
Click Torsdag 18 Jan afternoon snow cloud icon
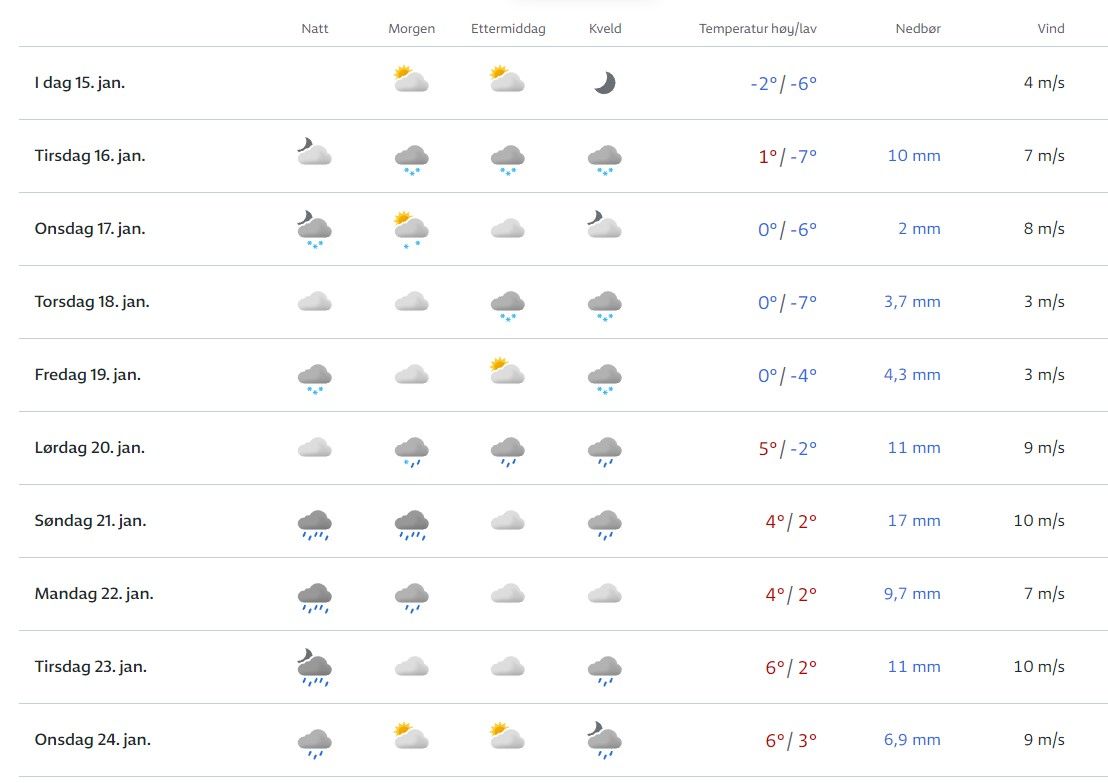pos(508,304)
